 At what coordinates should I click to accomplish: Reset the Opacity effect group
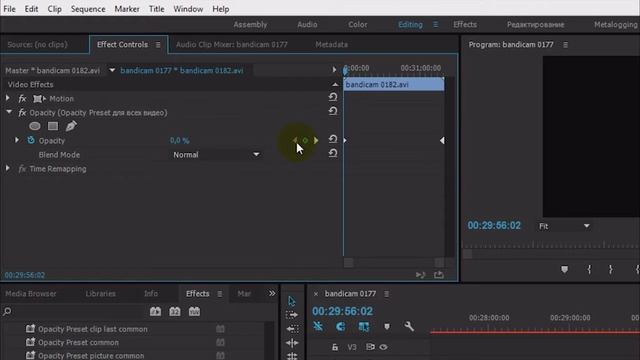click(x=333, y=111)
